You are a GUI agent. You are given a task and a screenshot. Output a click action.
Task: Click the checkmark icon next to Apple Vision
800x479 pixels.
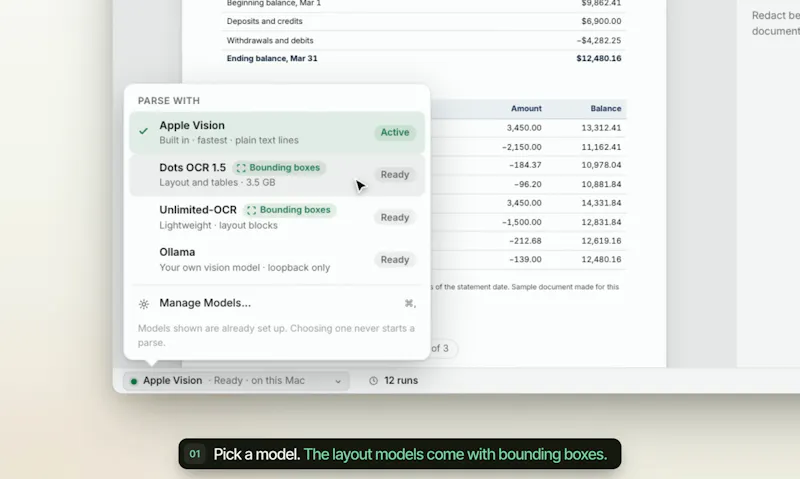(x=143, y=131)
